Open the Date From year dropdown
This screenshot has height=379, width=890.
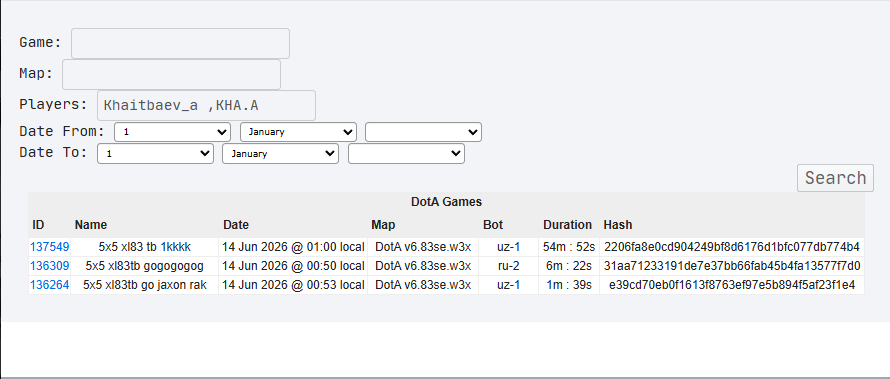click(x=423, y=132)
